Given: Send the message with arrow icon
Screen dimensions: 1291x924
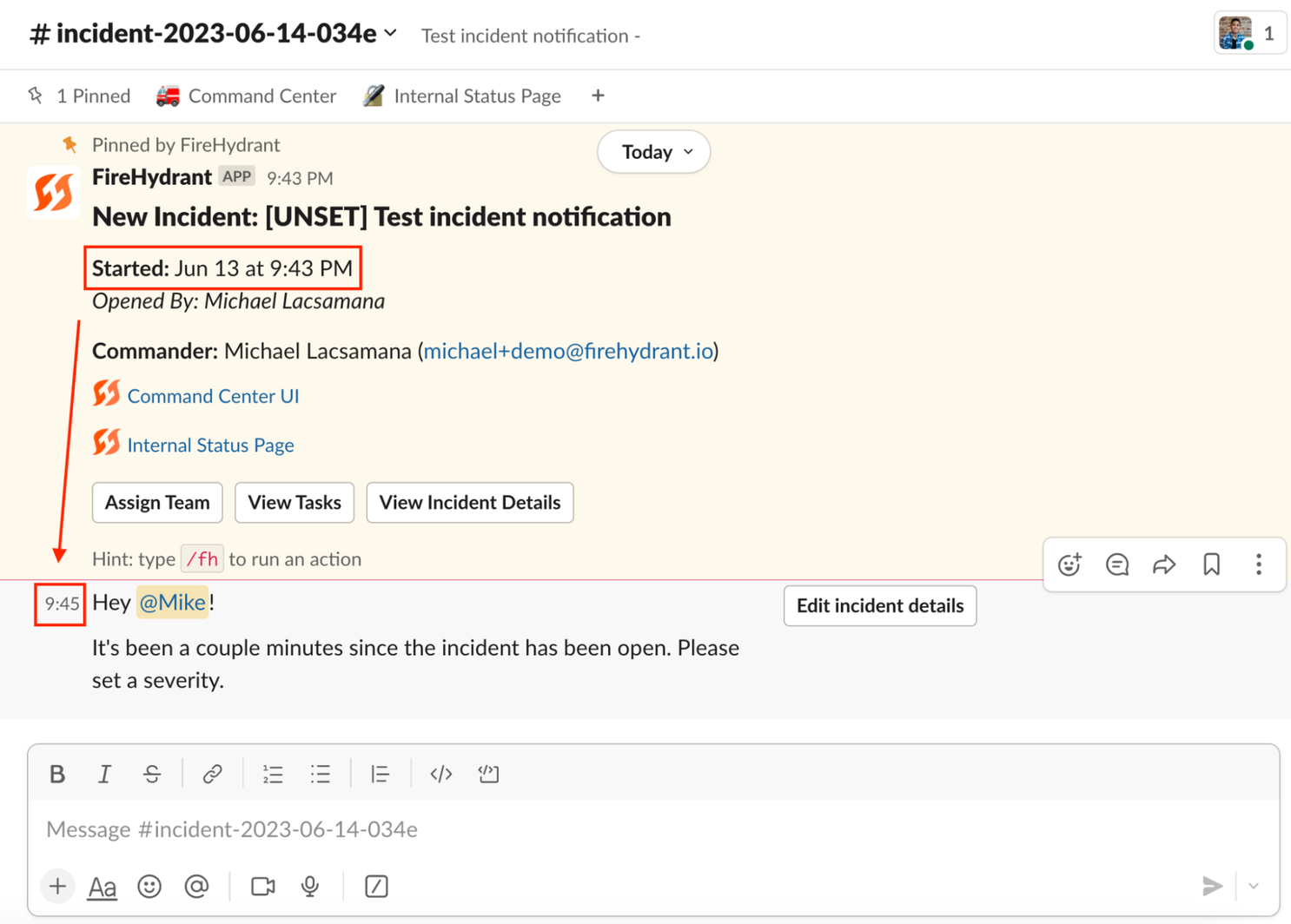Looking at the screenshot, I should [1212, 886].
